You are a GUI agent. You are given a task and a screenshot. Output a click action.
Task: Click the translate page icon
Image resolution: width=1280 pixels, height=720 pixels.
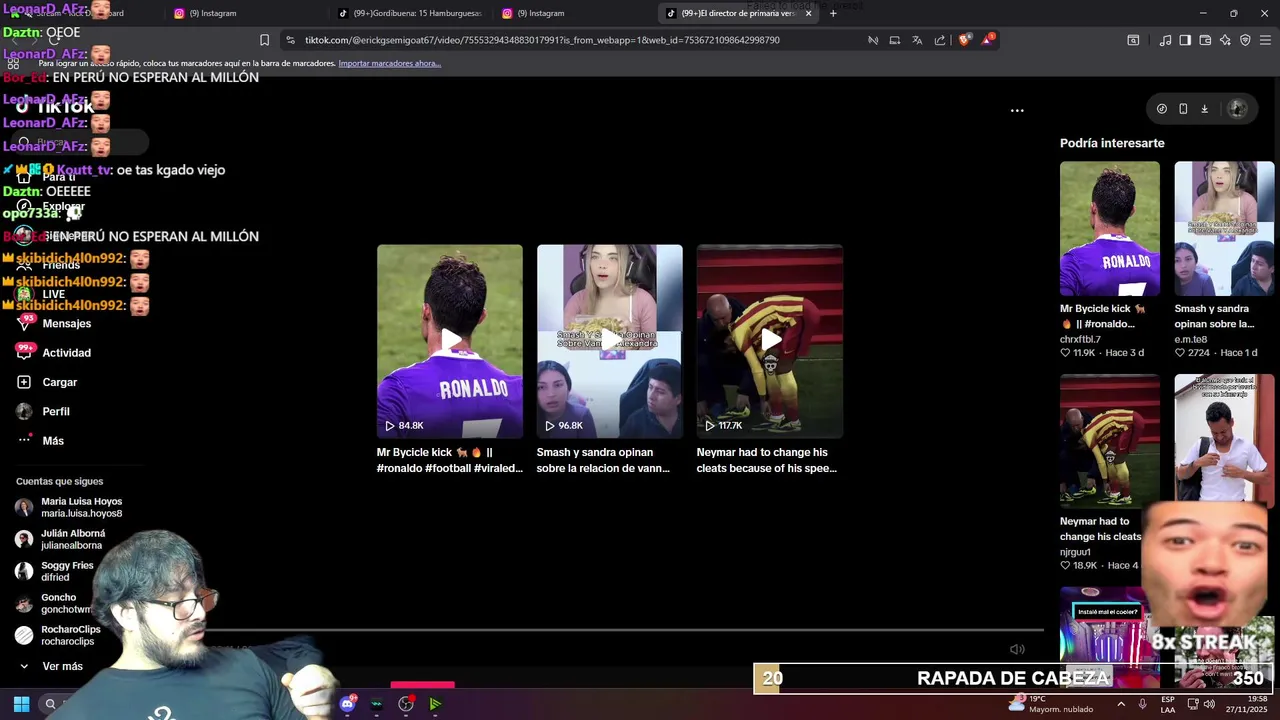(x=917, y=40)
